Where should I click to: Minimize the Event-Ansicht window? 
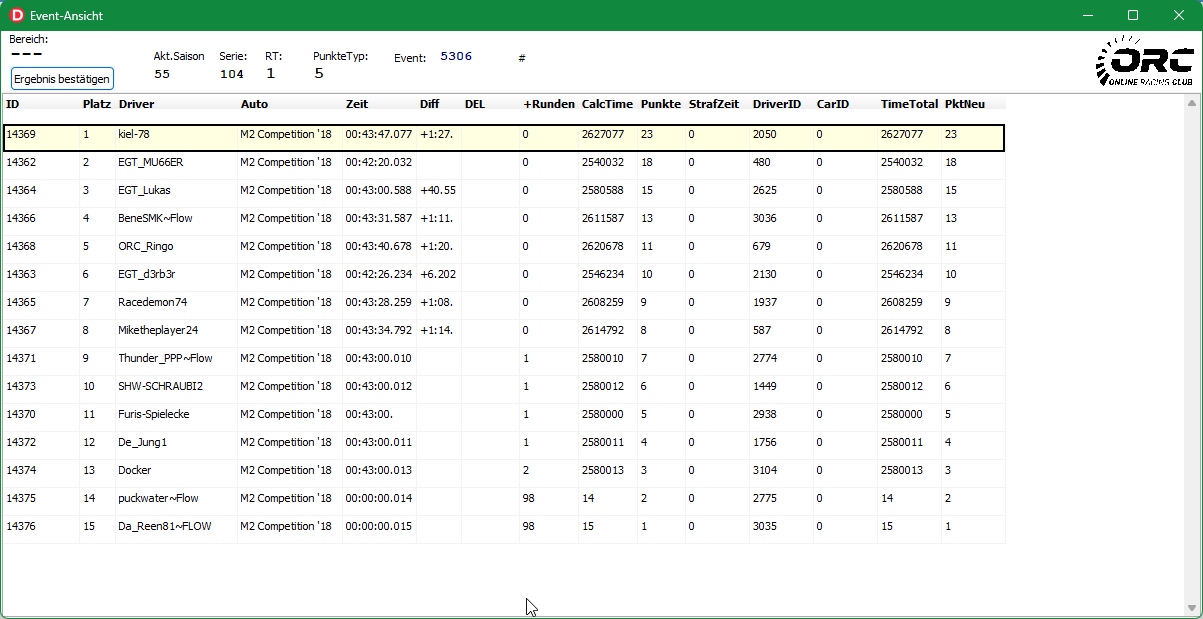[1087, 16]
